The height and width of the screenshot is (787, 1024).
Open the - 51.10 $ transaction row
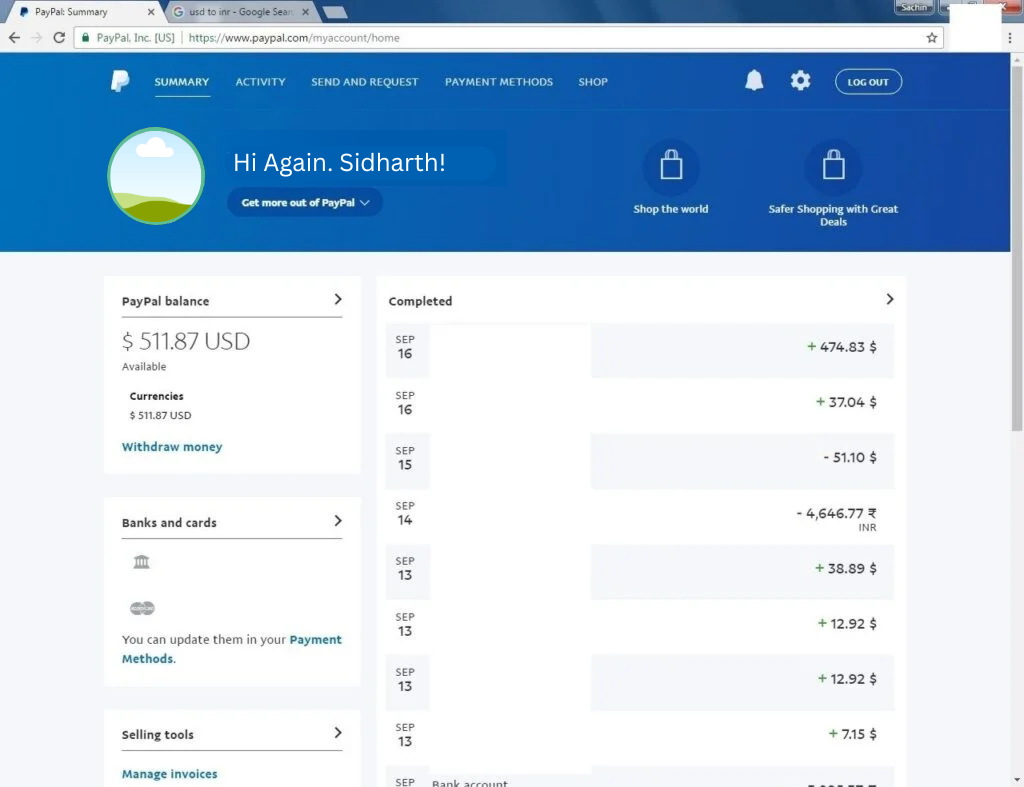click(640, 461)
